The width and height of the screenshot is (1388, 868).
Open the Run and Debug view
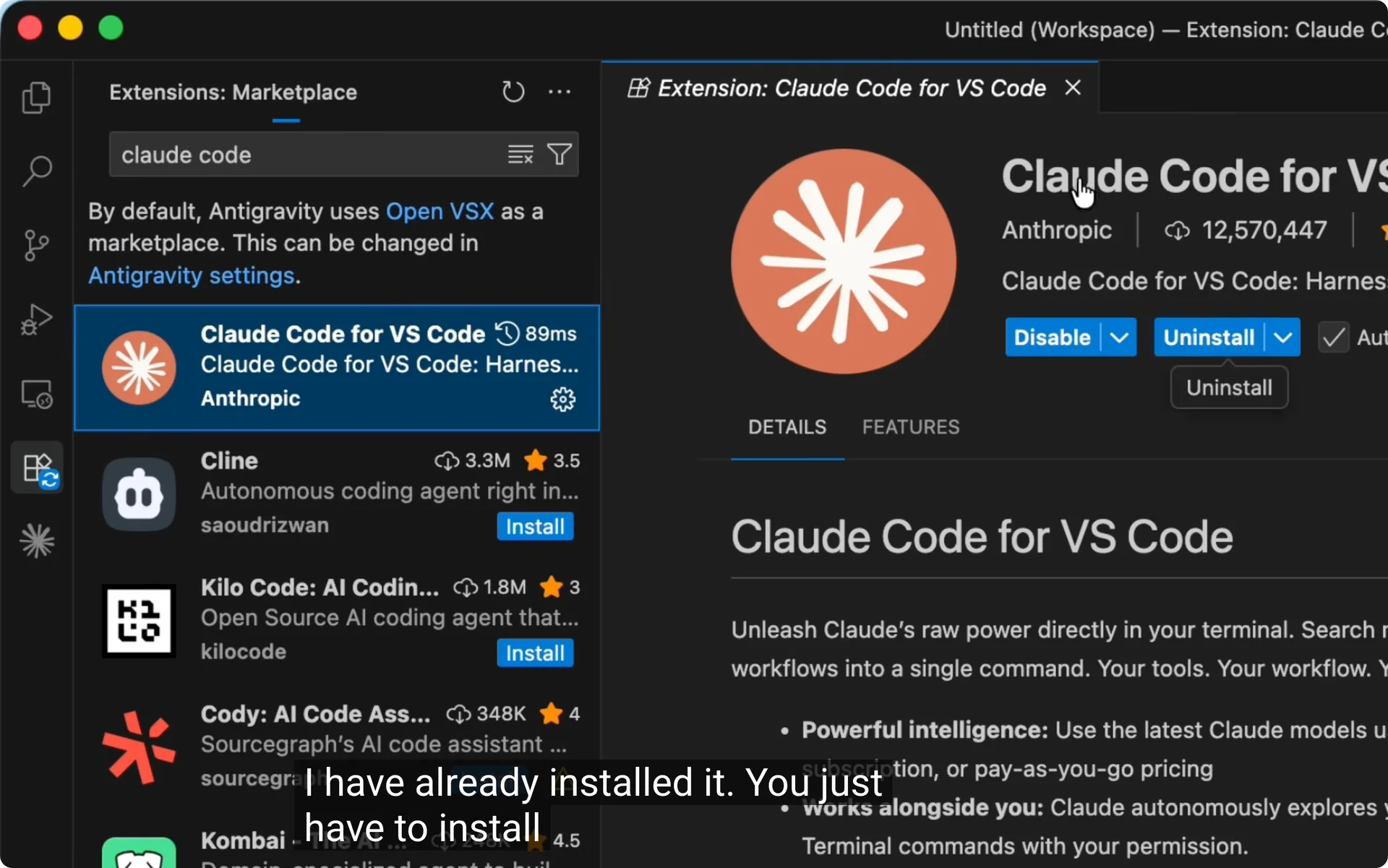pyautogui.click(x=37, y=319)
